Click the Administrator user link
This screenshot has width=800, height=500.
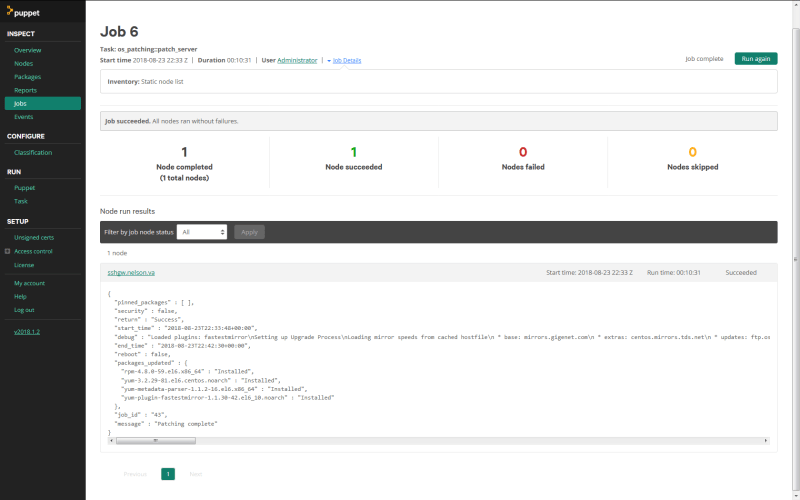coord(297,60)
